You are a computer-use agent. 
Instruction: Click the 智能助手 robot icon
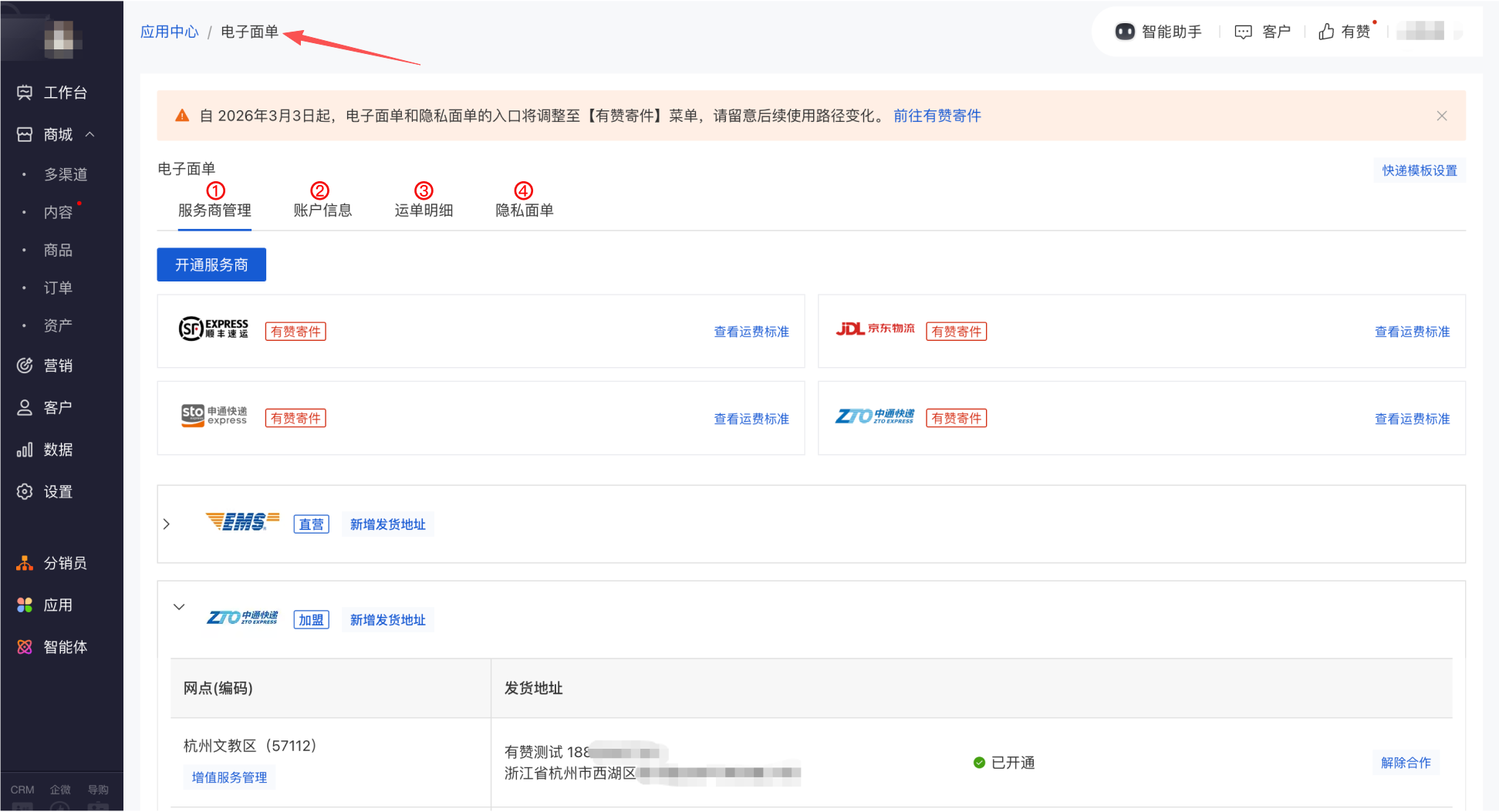(1125, 32)
